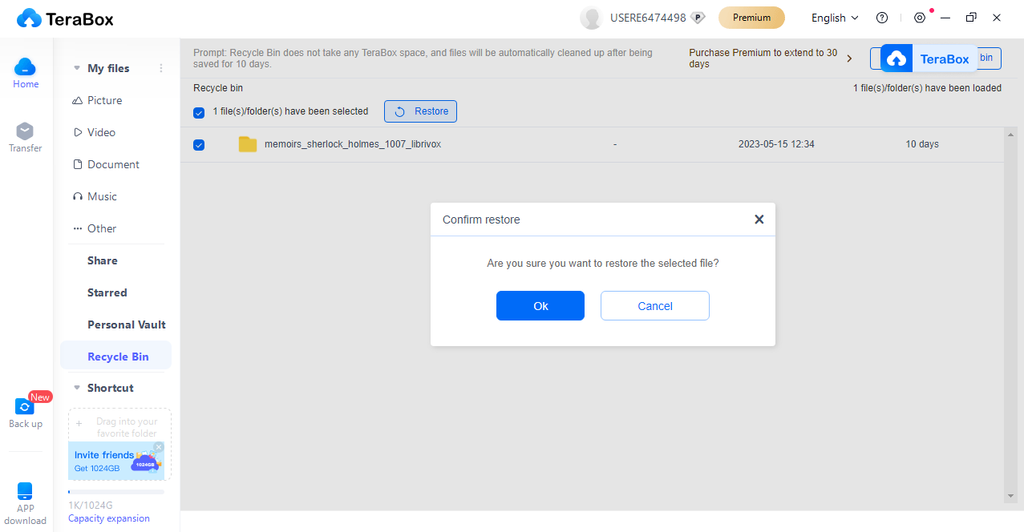Viewport: 1024px width, 532px height.
Task: Collapse the Shortcut section
Action: coord(78,388)
